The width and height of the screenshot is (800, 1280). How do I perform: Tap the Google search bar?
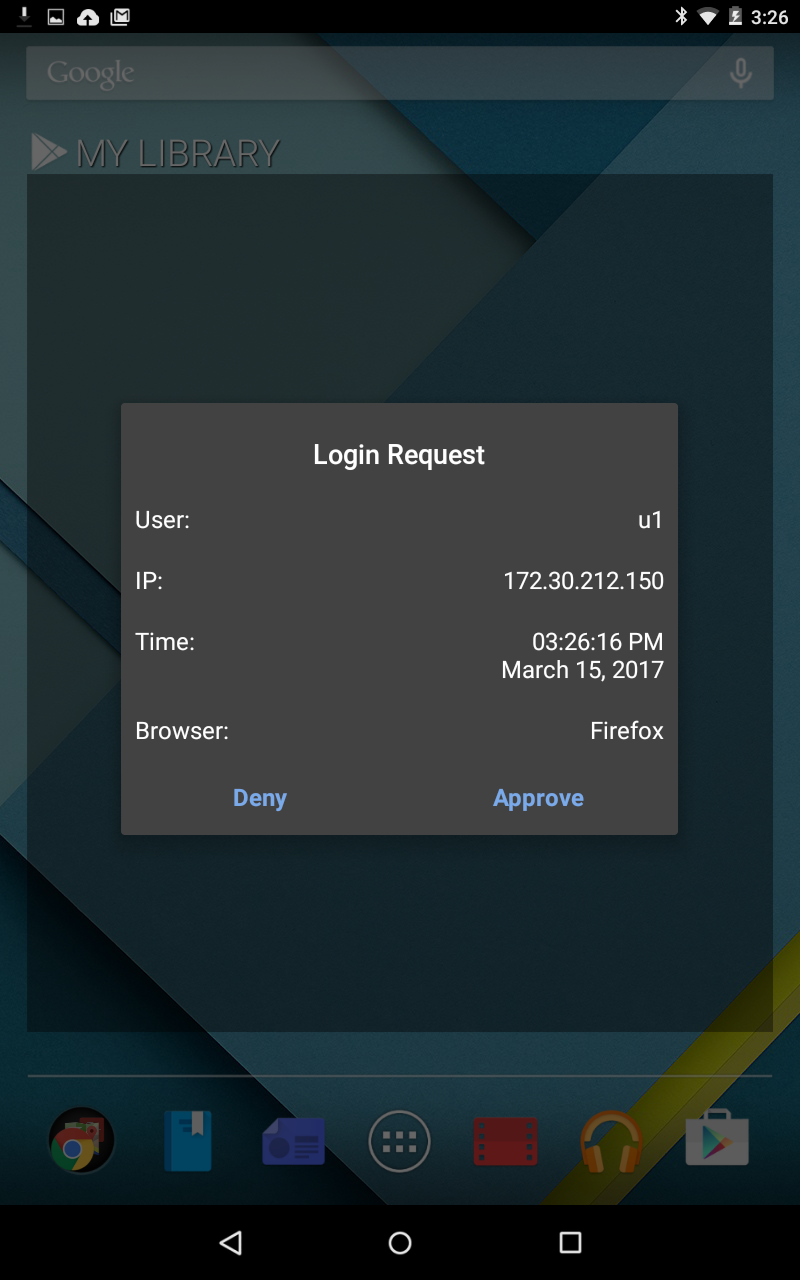380,73
